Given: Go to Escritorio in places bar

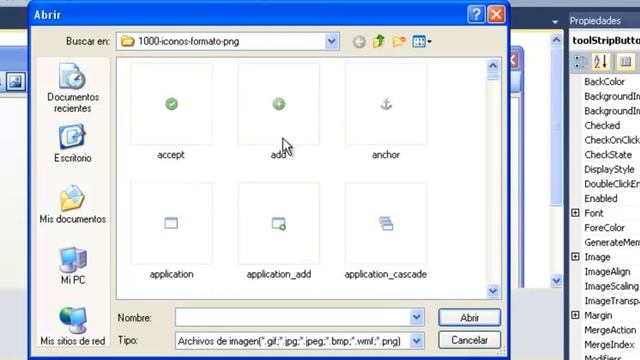Looking at the screenshot, I should coord(73,143).
